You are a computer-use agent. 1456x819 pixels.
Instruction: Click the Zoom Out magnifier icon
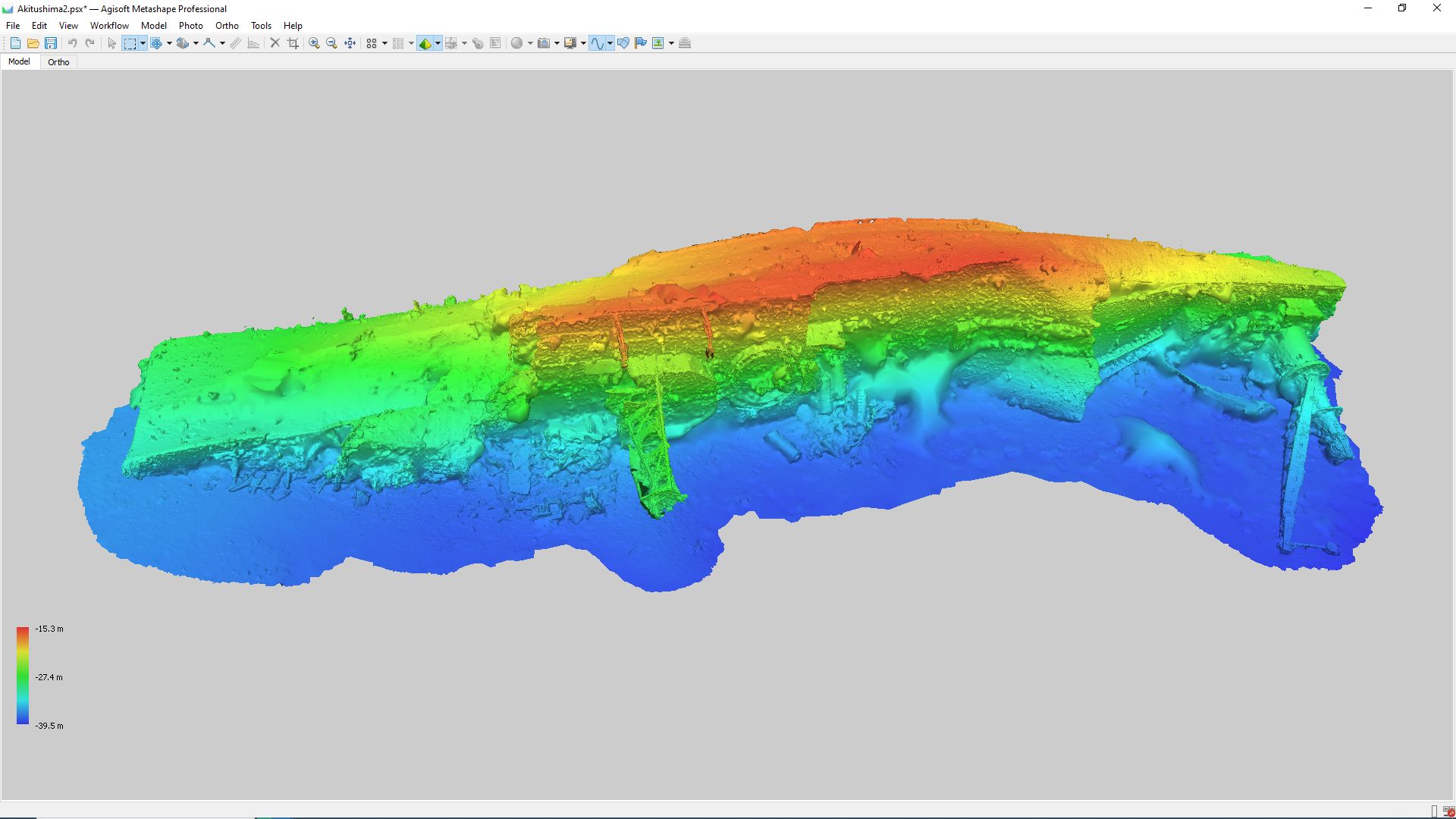331,43
